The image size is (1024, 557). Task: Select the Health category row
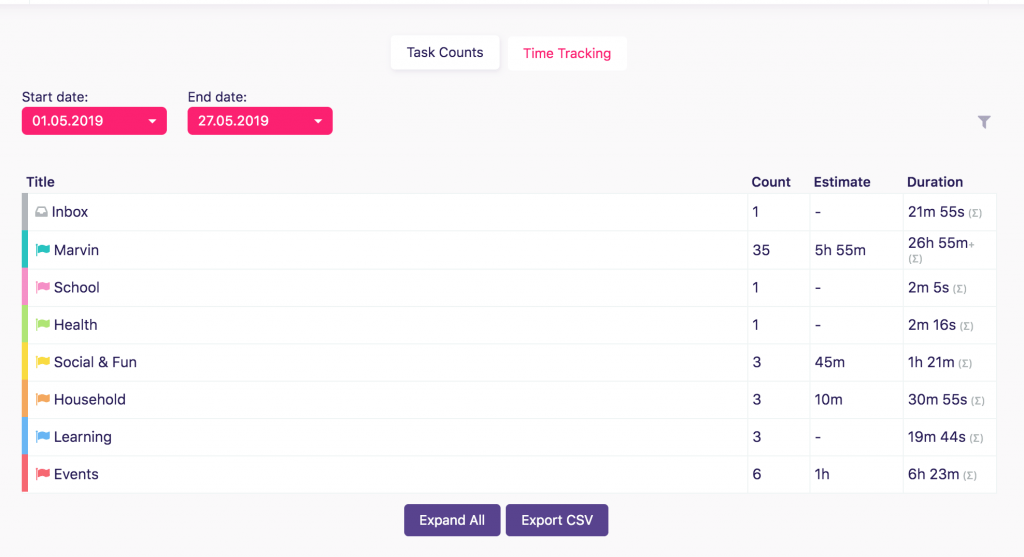tap(509, 325)
